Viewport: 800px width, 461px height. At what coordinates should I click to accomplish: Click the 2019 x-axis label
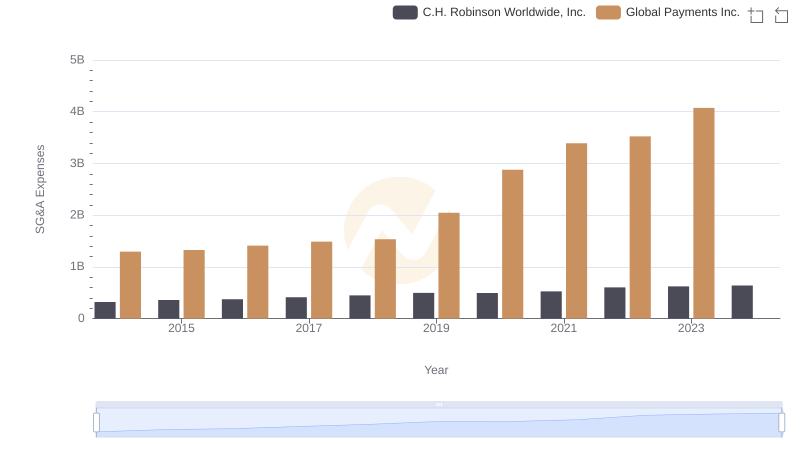pyautogui.click(x=436, y=328)
